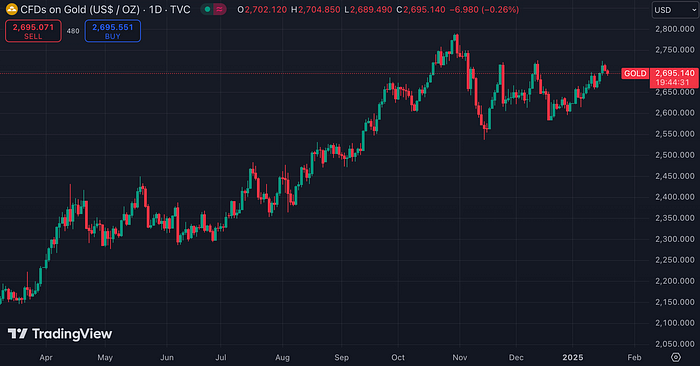Click the gold symbol logo icon

tap(12, 9)
